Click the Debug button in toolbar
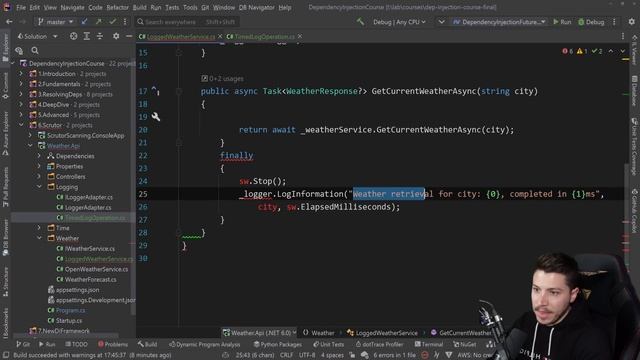The height and width of the screenshot is (360, 640). pos(591,22)
